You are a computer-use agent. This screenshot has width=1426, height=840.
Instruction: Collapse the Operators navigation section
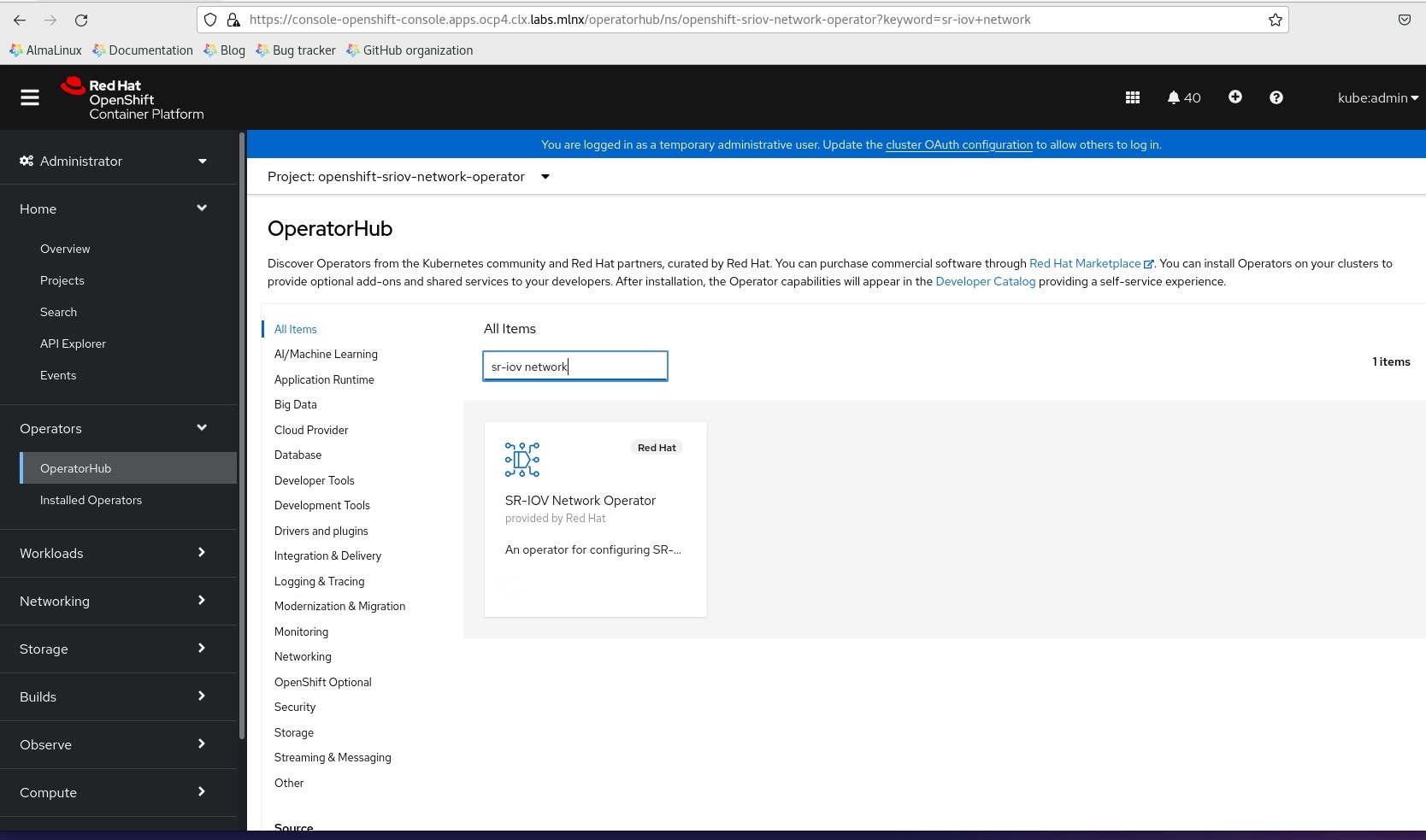tap(114, 428)
